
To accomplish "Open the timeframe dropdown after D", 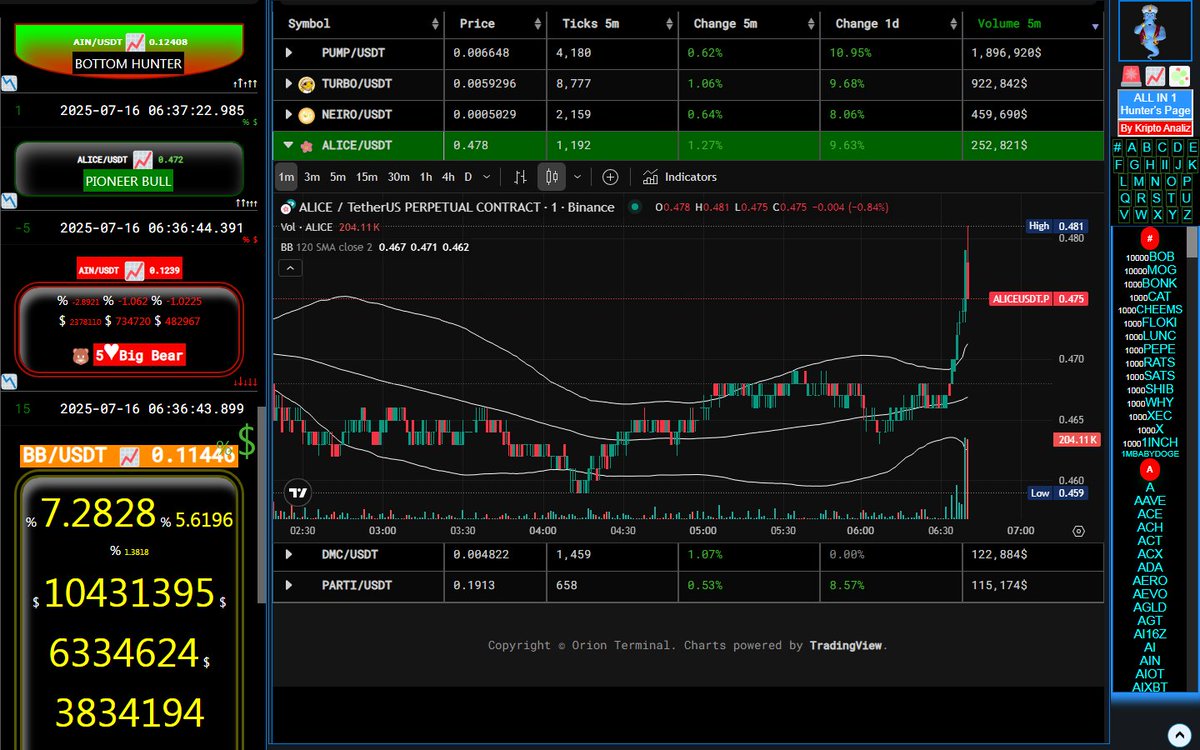I will click(486, 177).
